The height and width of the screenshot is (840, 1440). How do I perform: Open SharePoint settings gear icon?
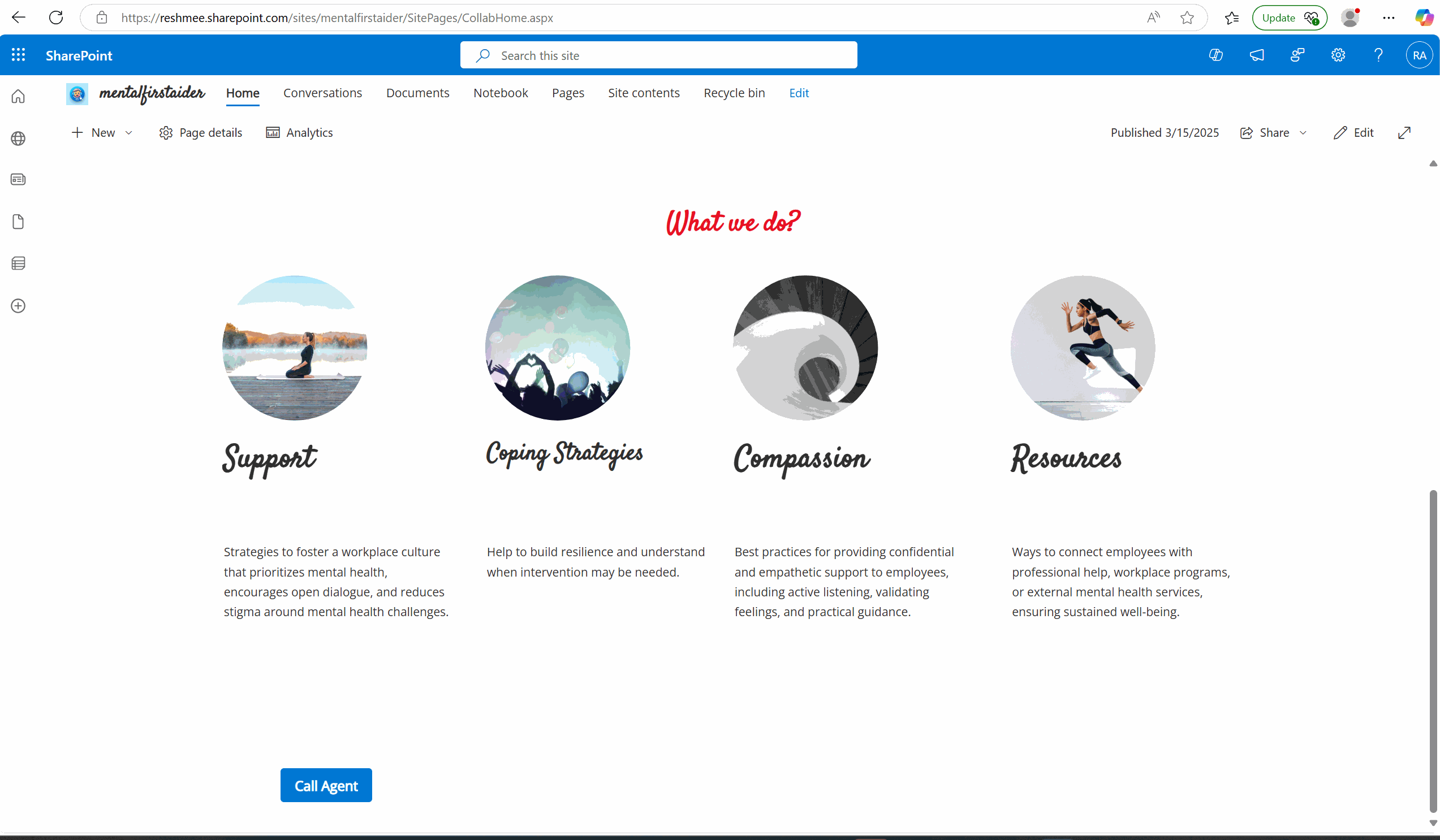pyautogui.click(x=1338, y=55)
